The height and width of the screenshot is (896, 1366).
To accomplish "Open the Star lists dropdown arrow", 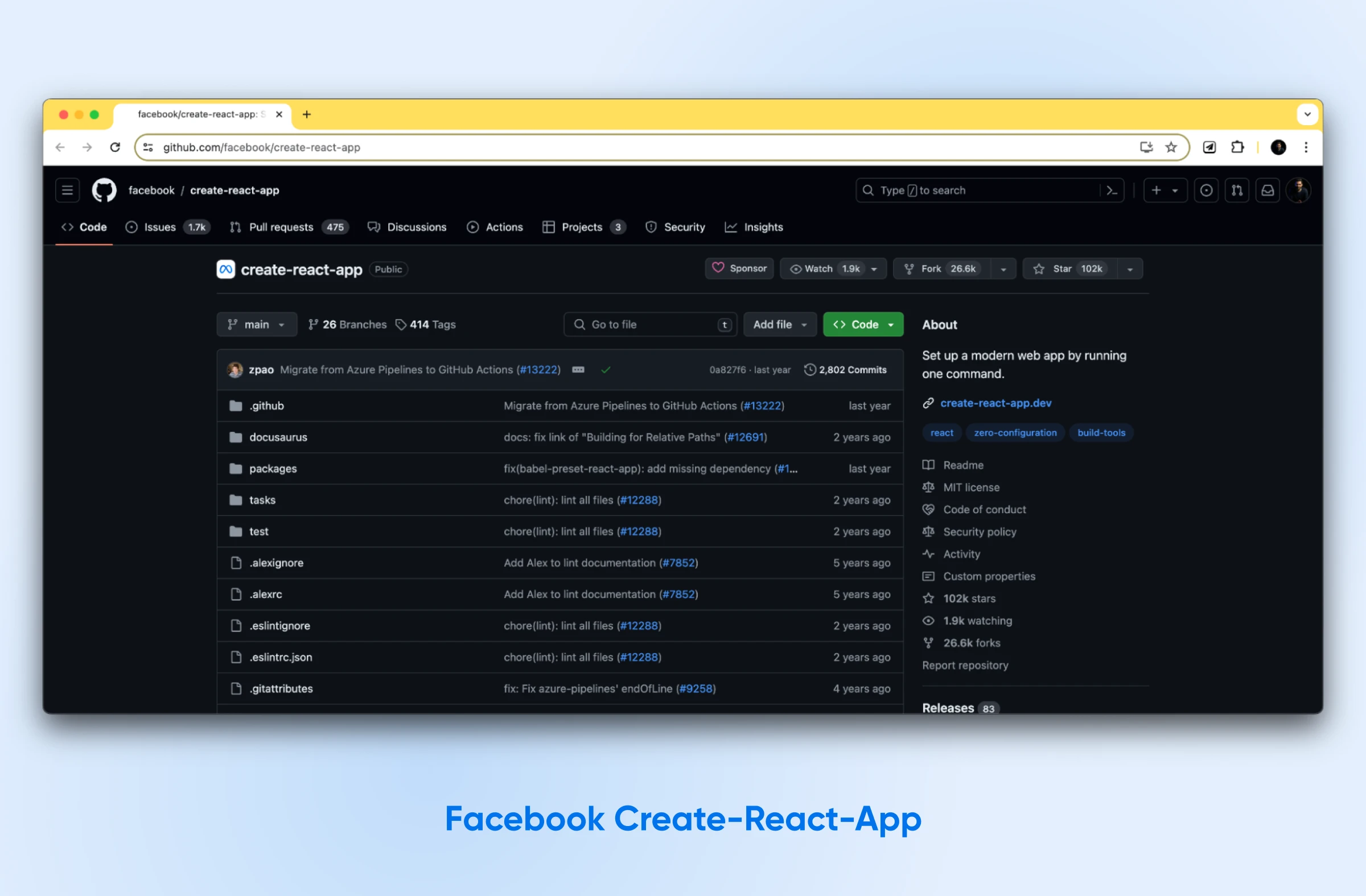I will (x=1130, y=269).
